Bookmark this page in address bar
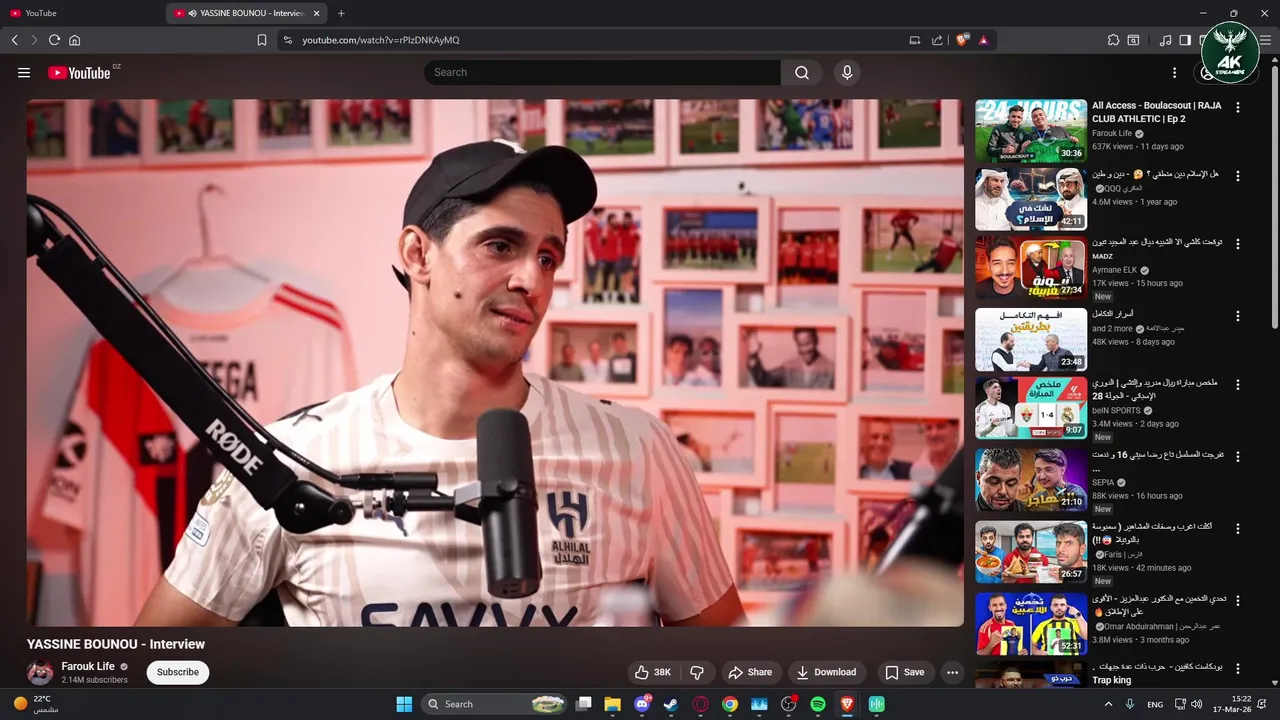The width and height of the screenshot is (1280, 720). (x=262, y=40)
